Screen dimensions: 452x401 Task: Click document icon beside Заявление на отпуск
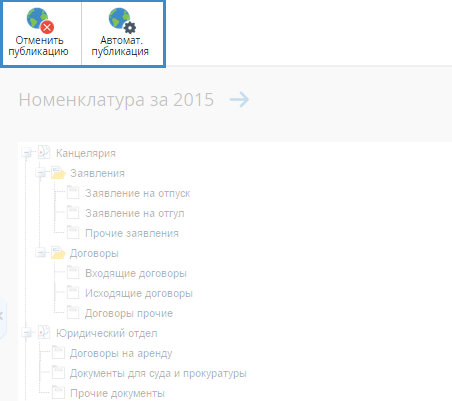click(x=73, y=193)
